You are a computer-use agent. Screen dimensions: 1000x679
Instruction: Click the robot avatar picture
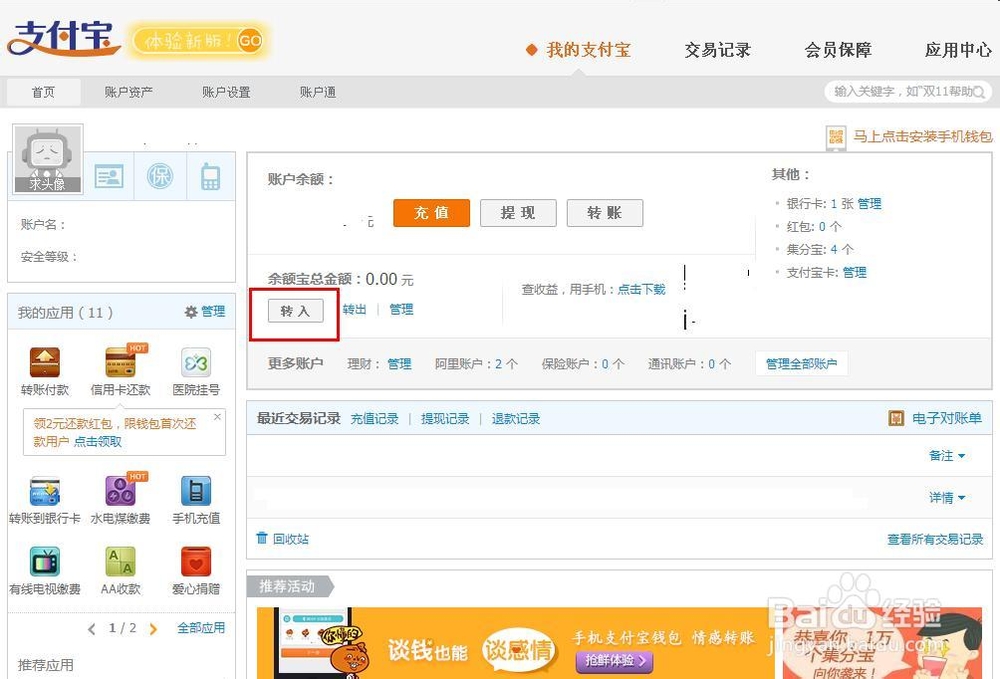point(48,159)
